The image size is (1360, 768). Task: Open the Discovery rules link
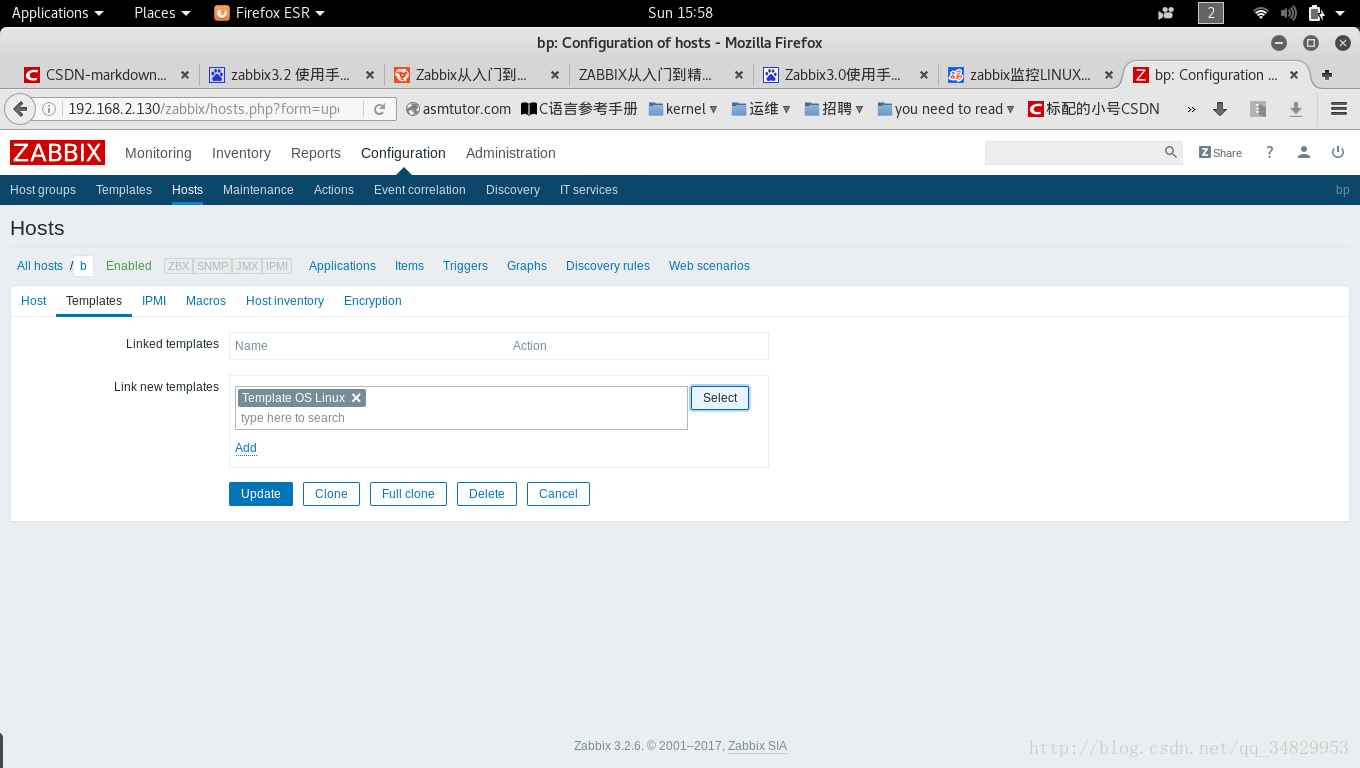pyautogui.click(x=608, y=266)
